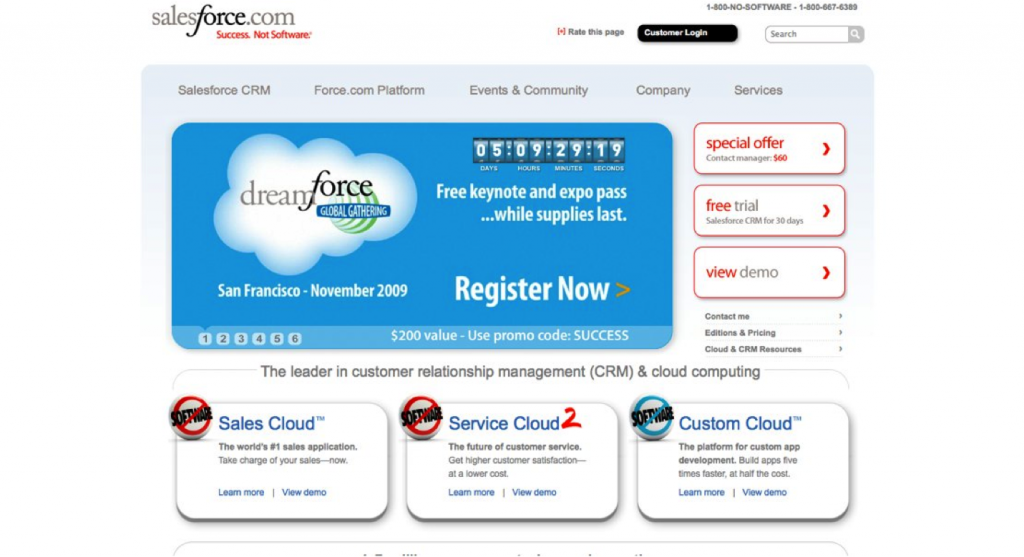The image size is (1024, 557).
Task: Click the search magnifier icon
Action: click(855, 34)
